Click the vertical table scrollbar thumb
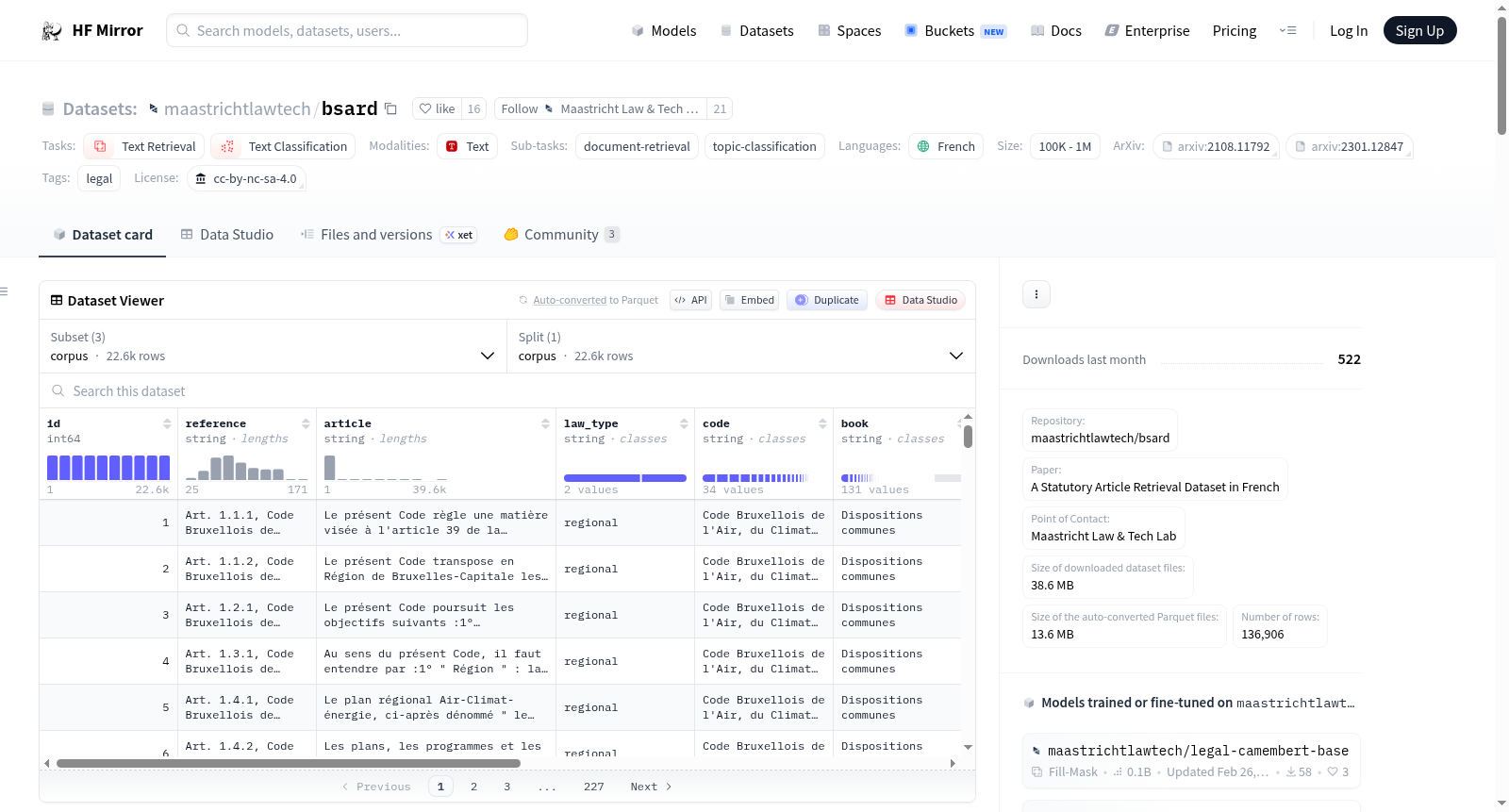The height and width of the screenshot is (812, 1509). click(968, 437)
